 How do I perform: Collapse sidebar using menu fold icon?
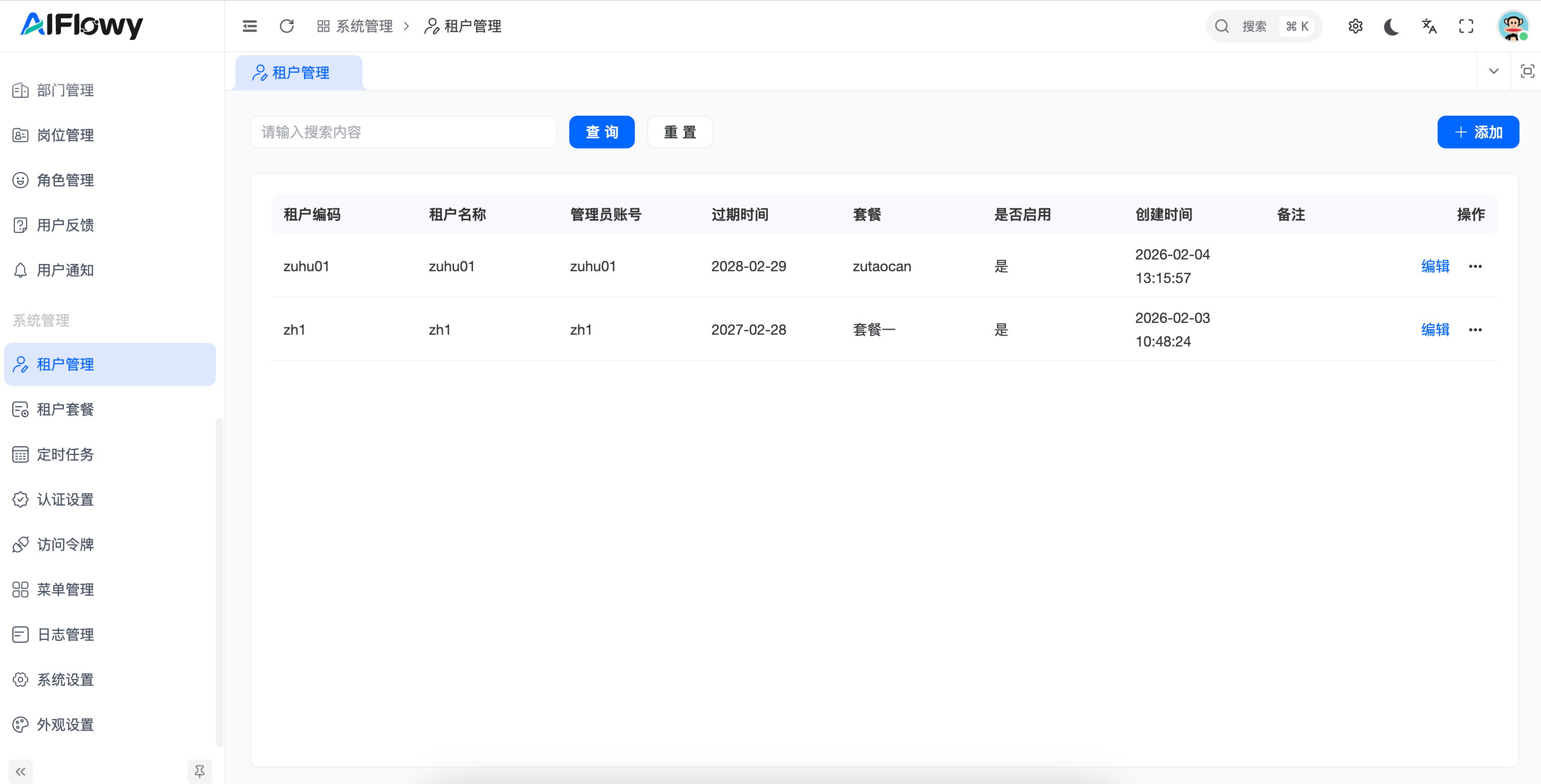point(249,26)
